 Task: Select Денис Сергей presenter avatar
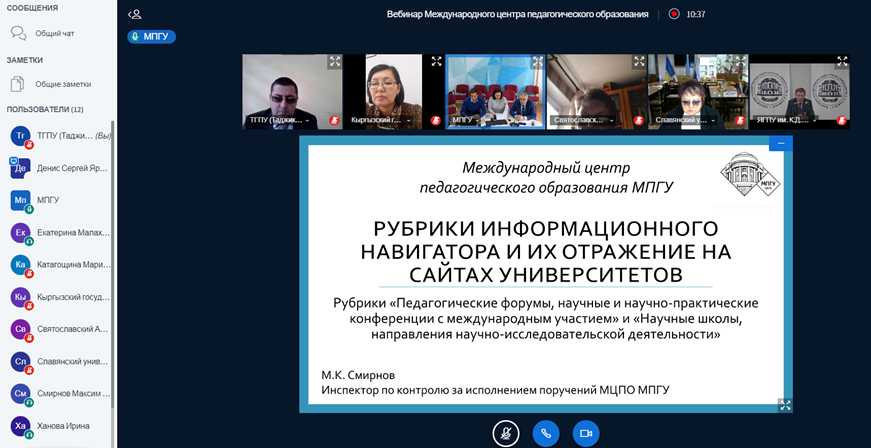[21, 168]
